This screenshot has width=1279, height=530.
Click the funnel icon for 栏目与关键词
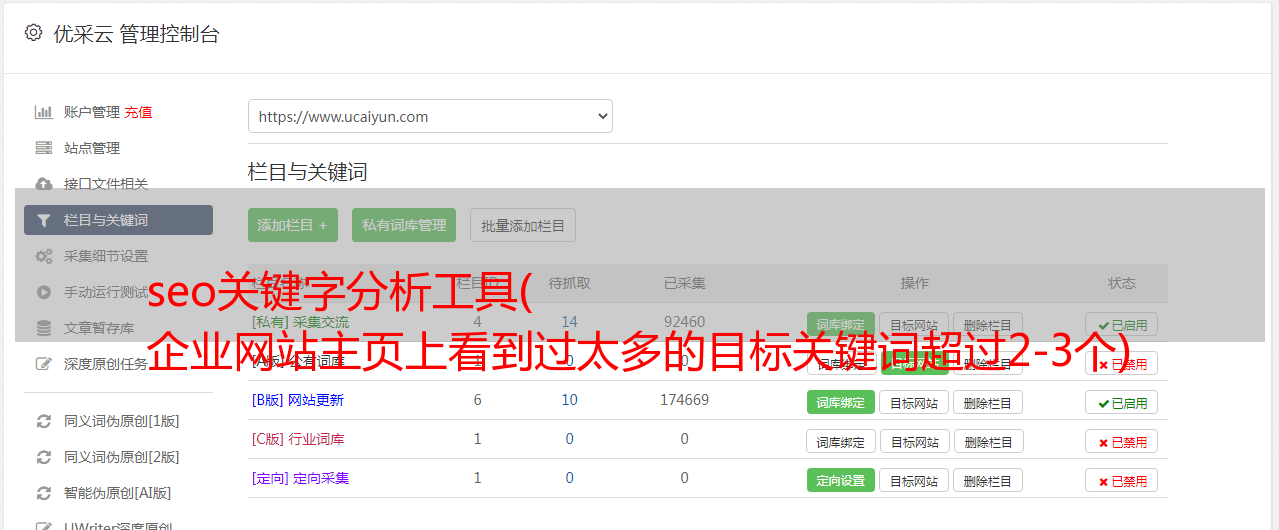point(43,220)
